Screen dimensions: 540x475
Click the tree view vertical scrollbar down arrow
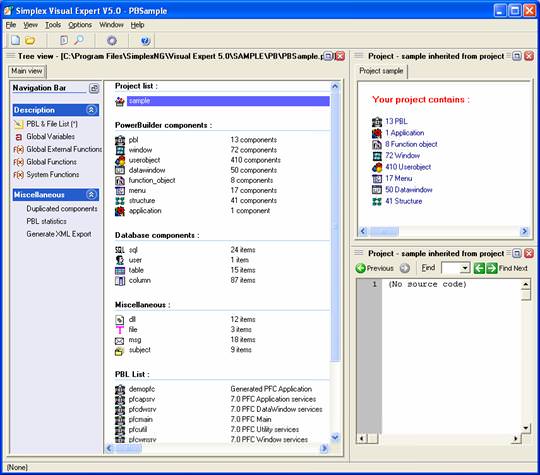[335, 437]
